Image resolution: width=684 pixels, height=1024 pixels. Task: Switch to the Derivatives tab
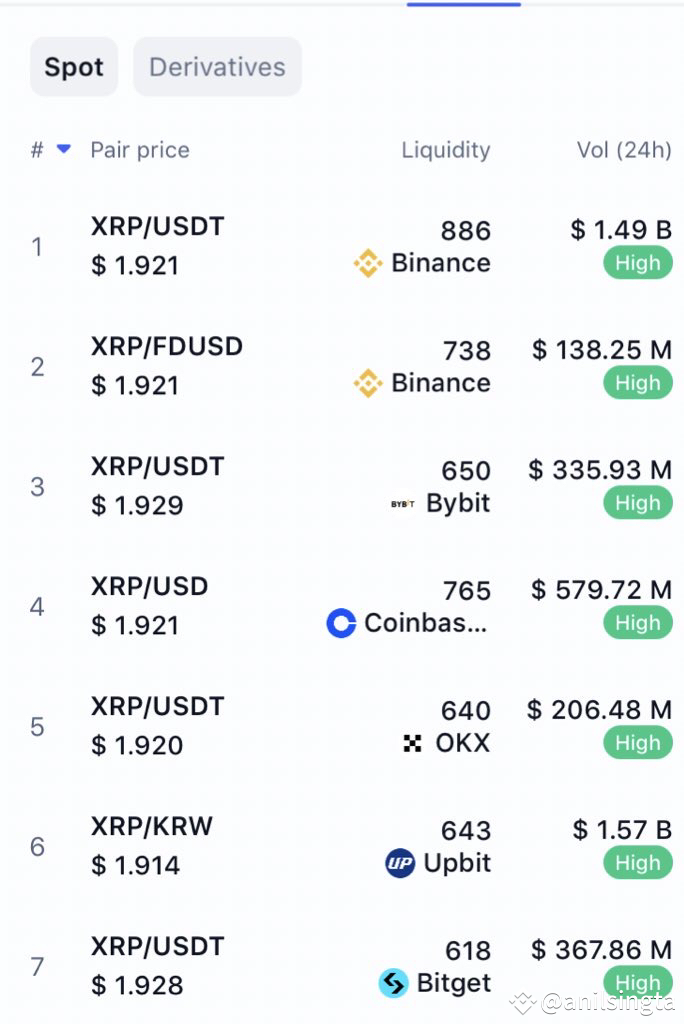coord(217,66)
